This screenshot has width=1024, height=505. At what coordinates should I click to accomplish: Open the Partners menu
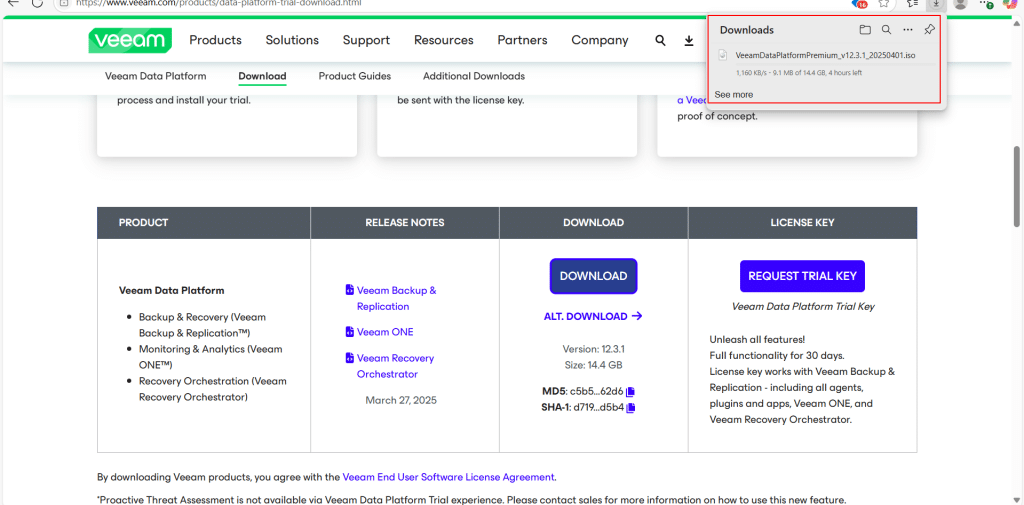tap(522, 41)
